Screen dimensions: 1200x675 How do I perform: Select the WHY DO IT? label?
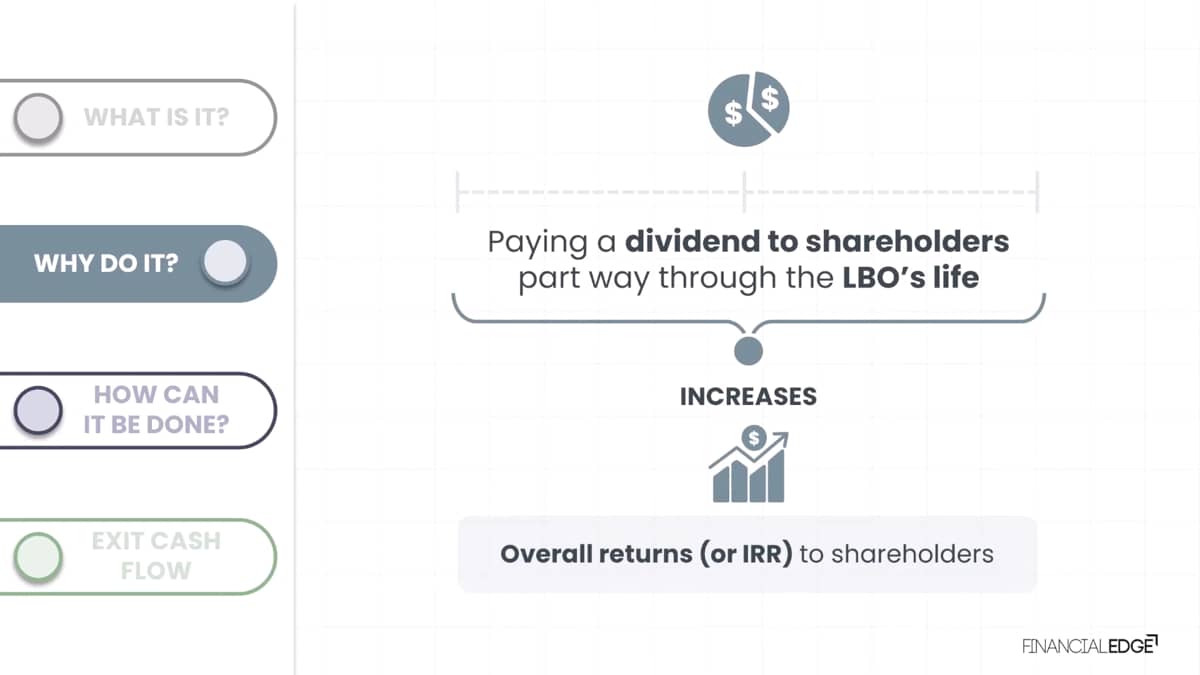point(106,264)
